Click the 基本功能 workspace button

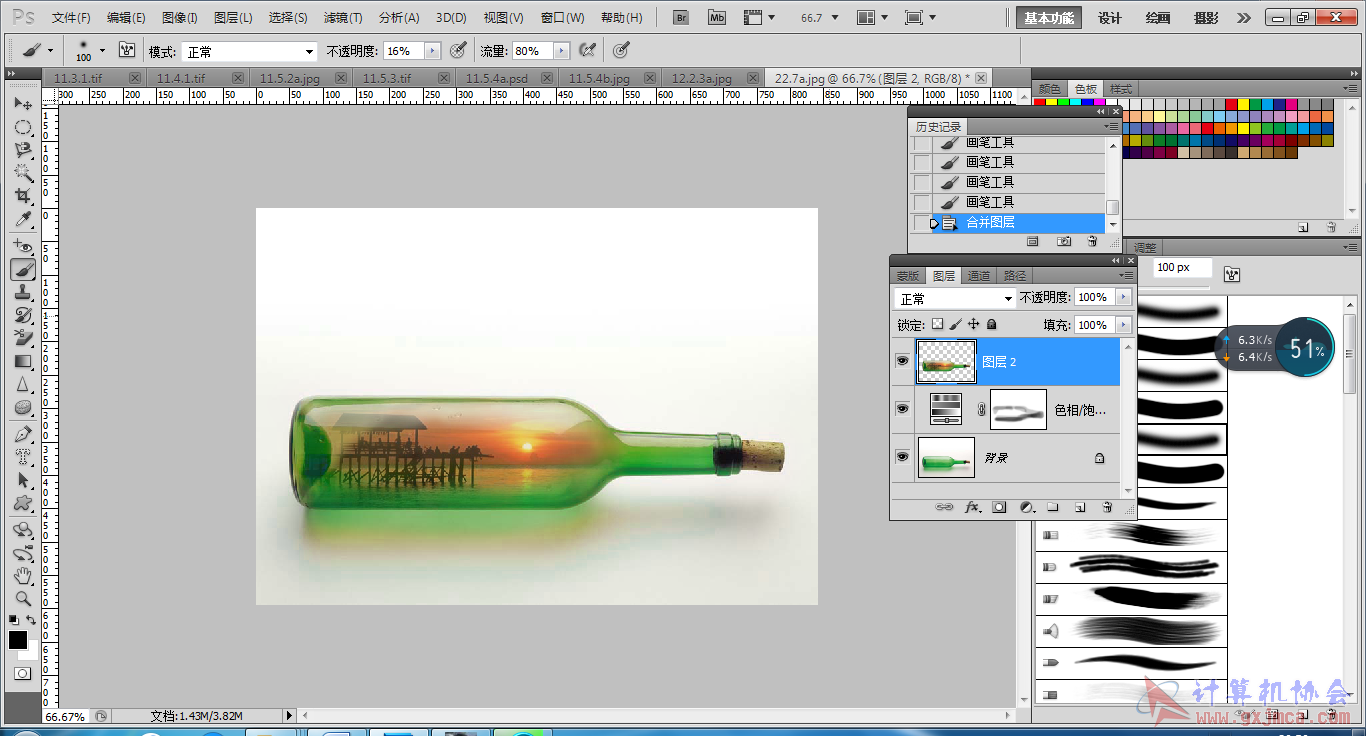pos(1049,18)
